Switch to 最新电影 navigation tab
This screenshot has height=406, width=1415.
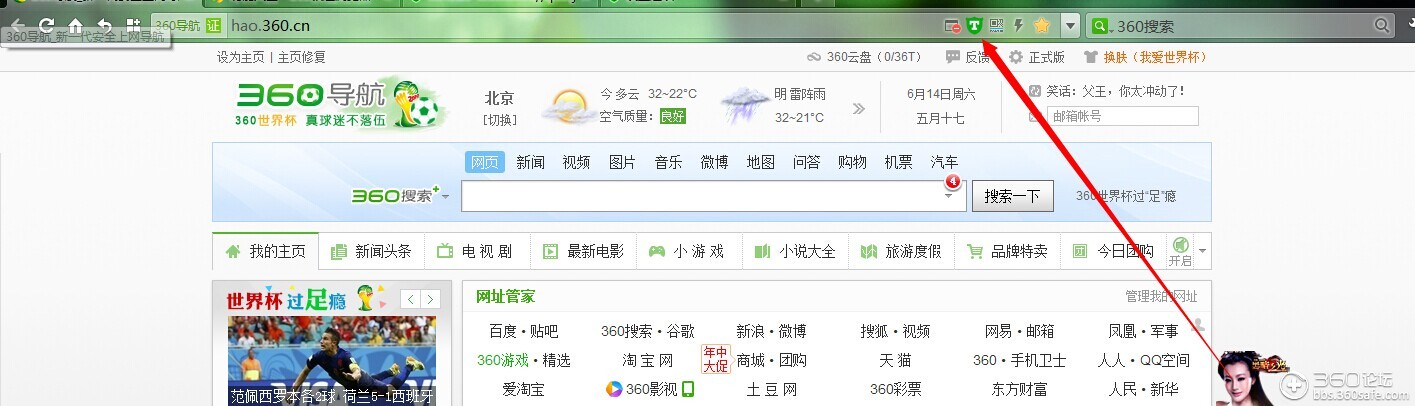pyautogui.click(x=583, y=251)
